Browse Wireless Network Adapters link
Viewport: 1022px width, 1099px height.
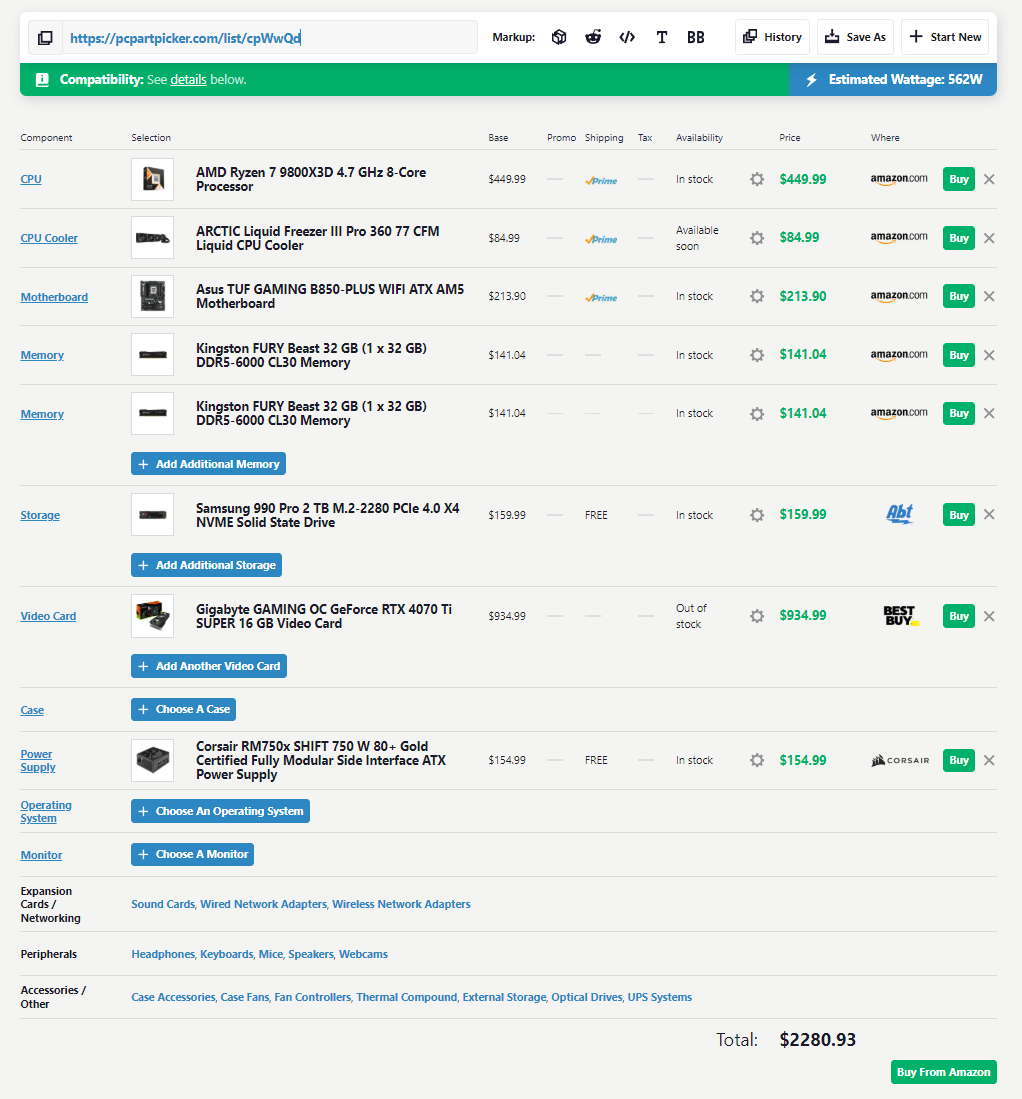pyautogui.click(x=401, y=904)
